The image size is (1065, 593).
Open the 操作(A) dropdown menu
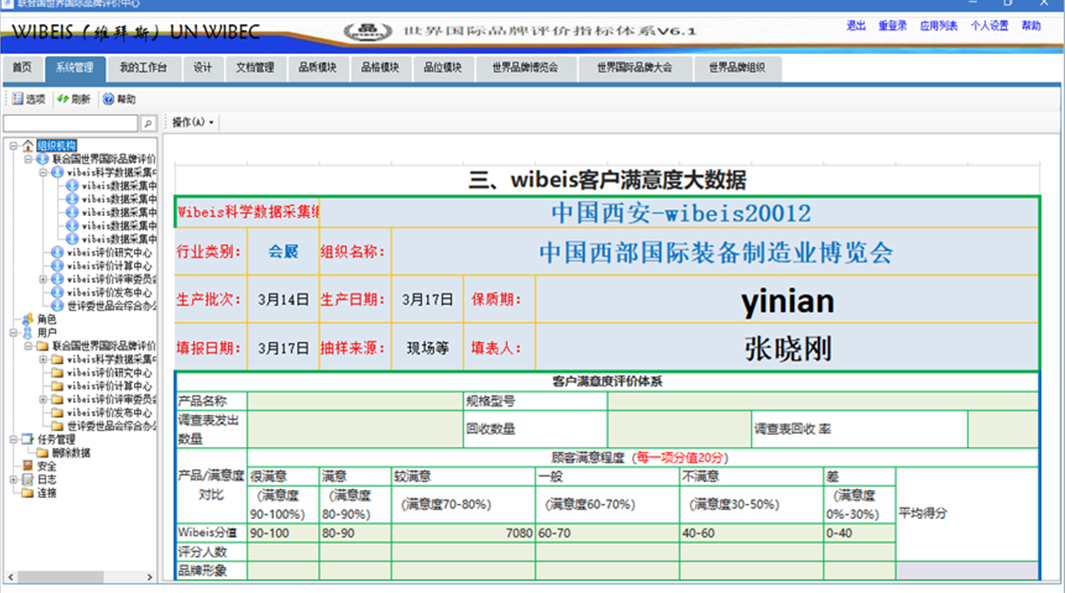pyautogui.click(x=193, y=122)
